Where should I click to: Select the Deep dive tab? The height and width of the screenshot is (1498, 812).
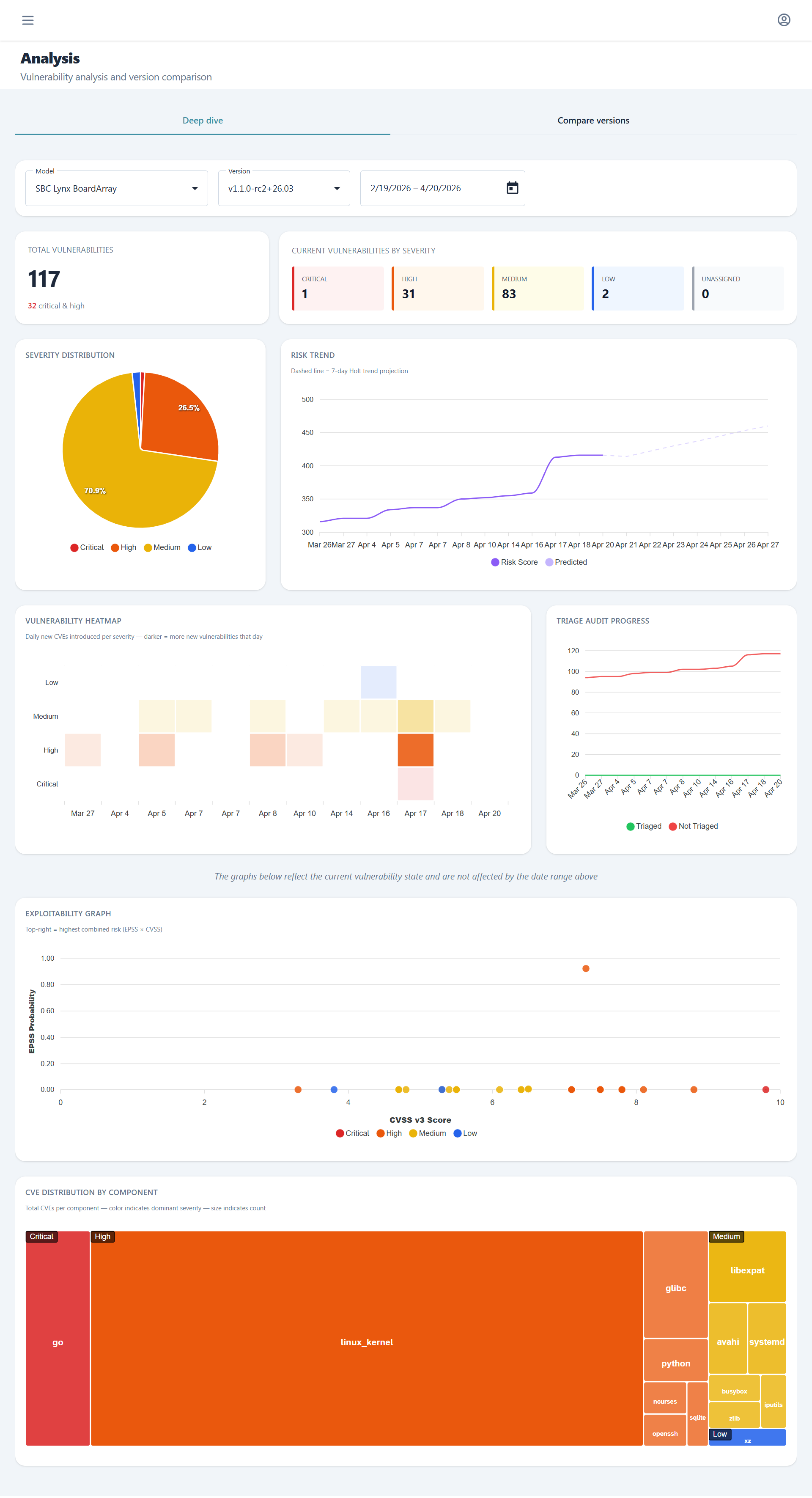point(202,121)
